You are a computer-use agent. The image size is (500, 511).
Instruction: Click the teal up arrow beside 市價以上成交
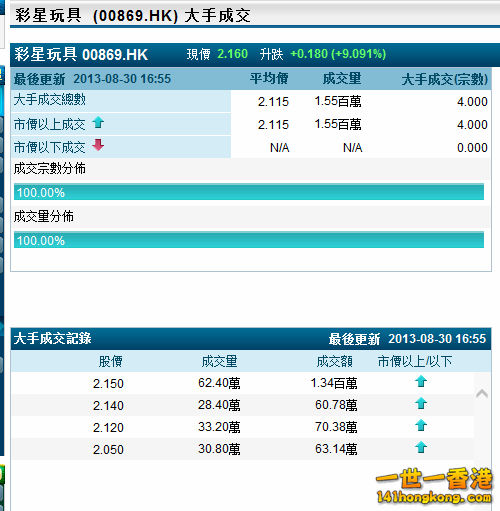tap(98, 123)
